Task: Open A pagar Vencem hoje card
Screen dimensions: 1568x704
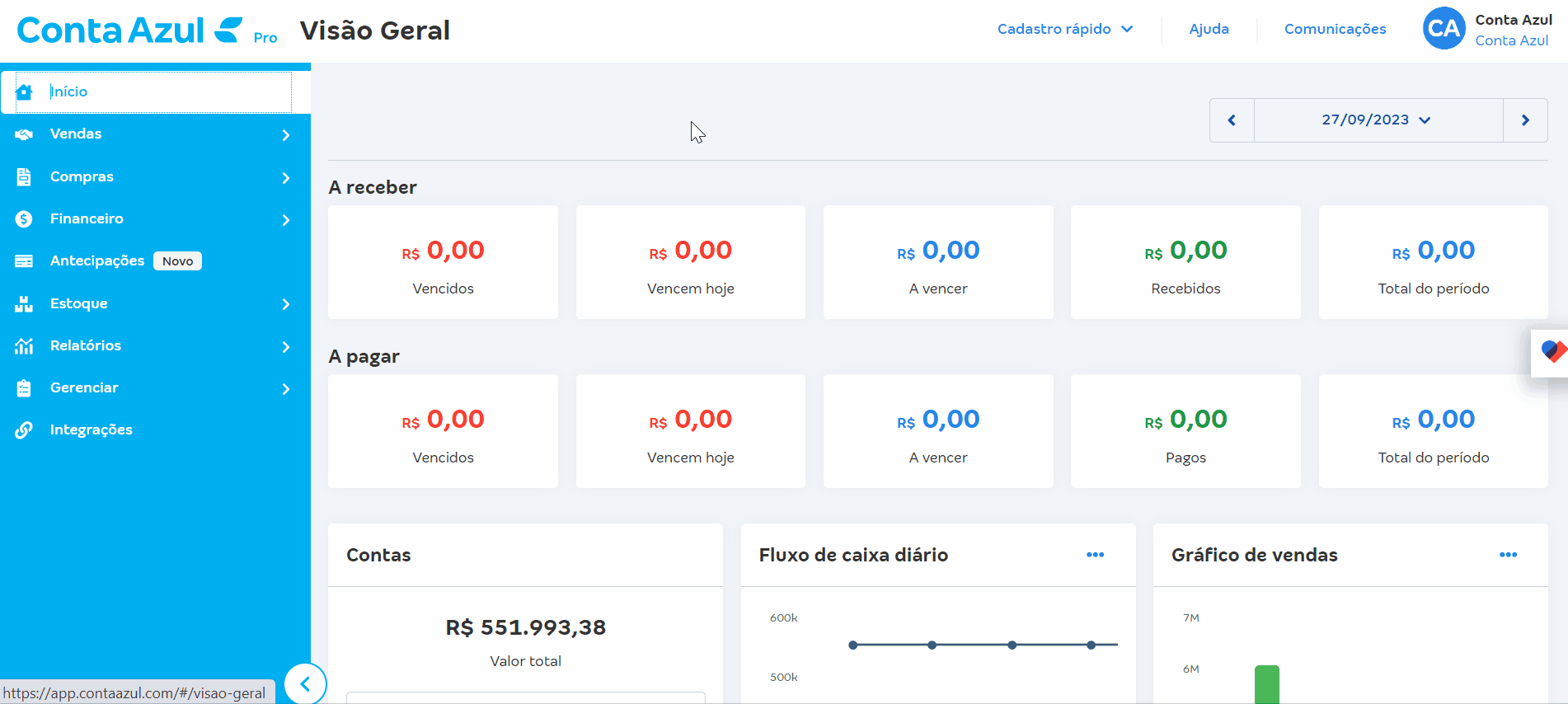Action: (x=691, y=431)
